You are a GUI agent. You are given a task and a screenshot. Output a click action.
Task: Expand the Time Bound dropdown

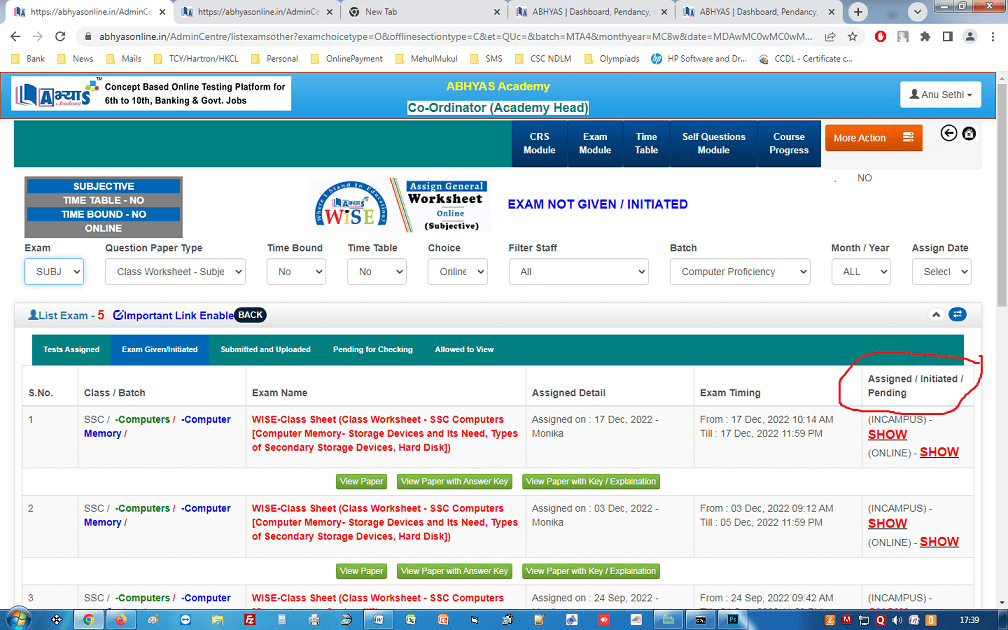(x=296, y=271)
